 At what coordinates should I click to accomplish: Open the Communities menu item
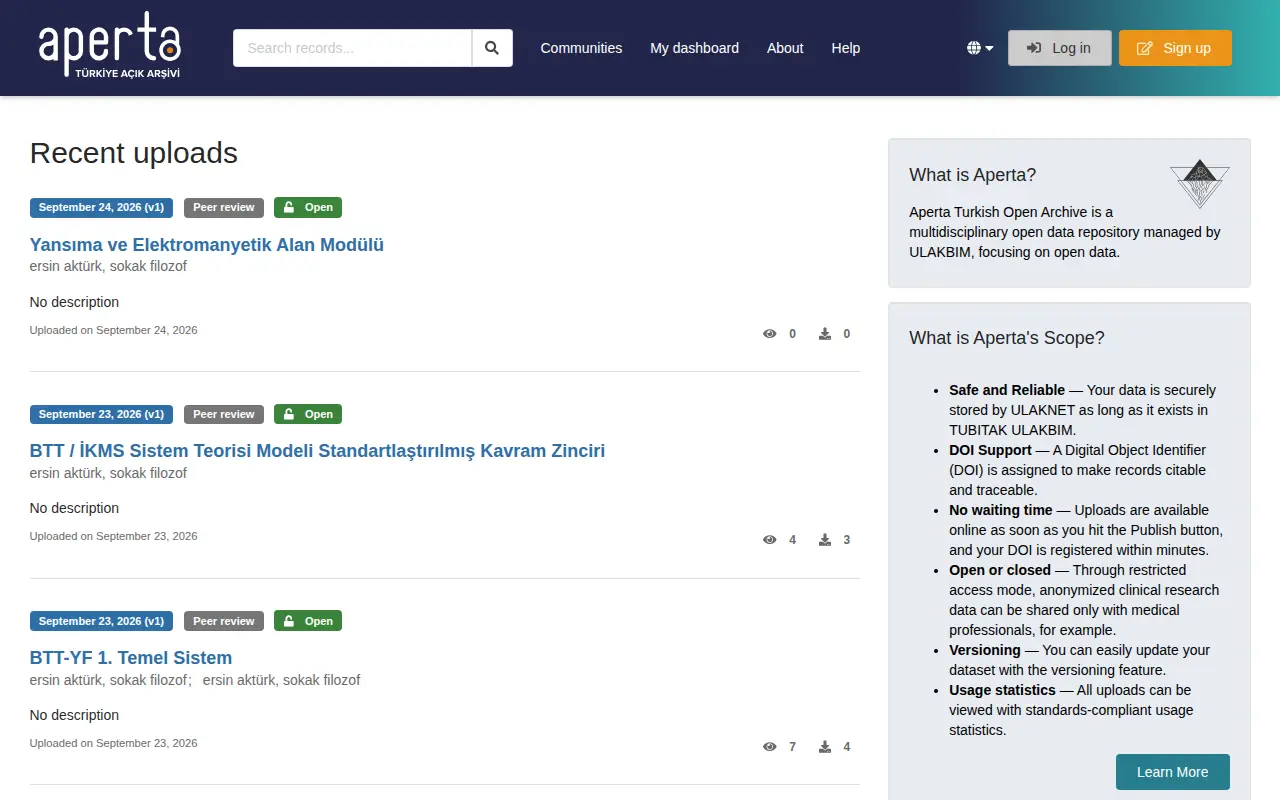click(x=581, y=48)
